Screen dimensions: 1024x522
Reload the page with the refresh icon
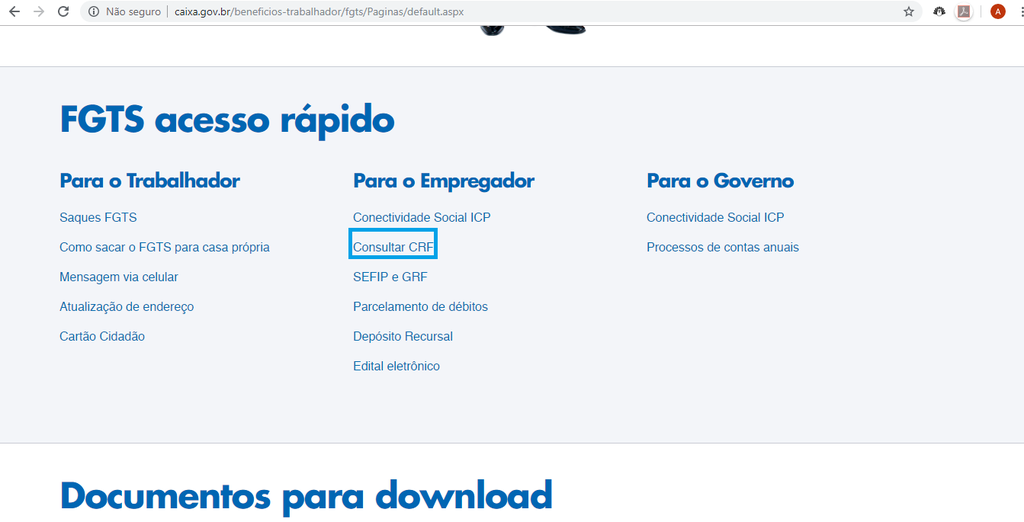[x=63, y=12]
